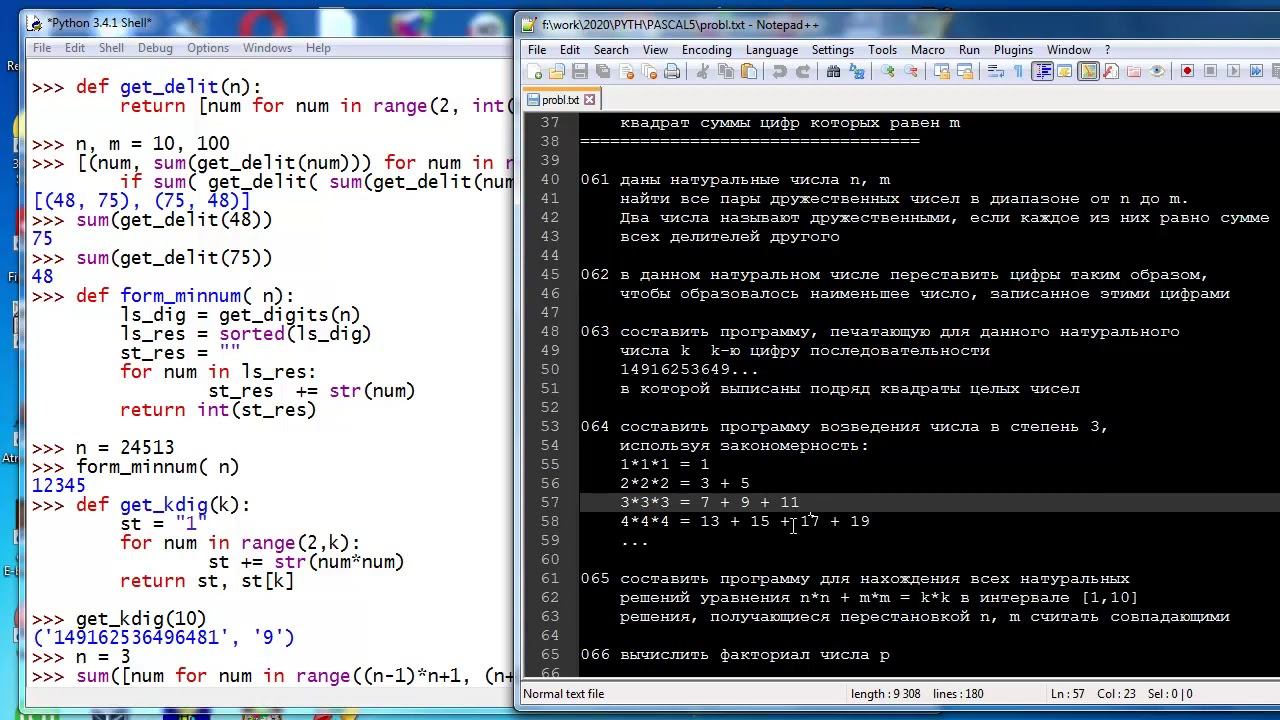Click 'length : 9 308' status entry
1280x720 pixels.
click(x=886, y=693)
